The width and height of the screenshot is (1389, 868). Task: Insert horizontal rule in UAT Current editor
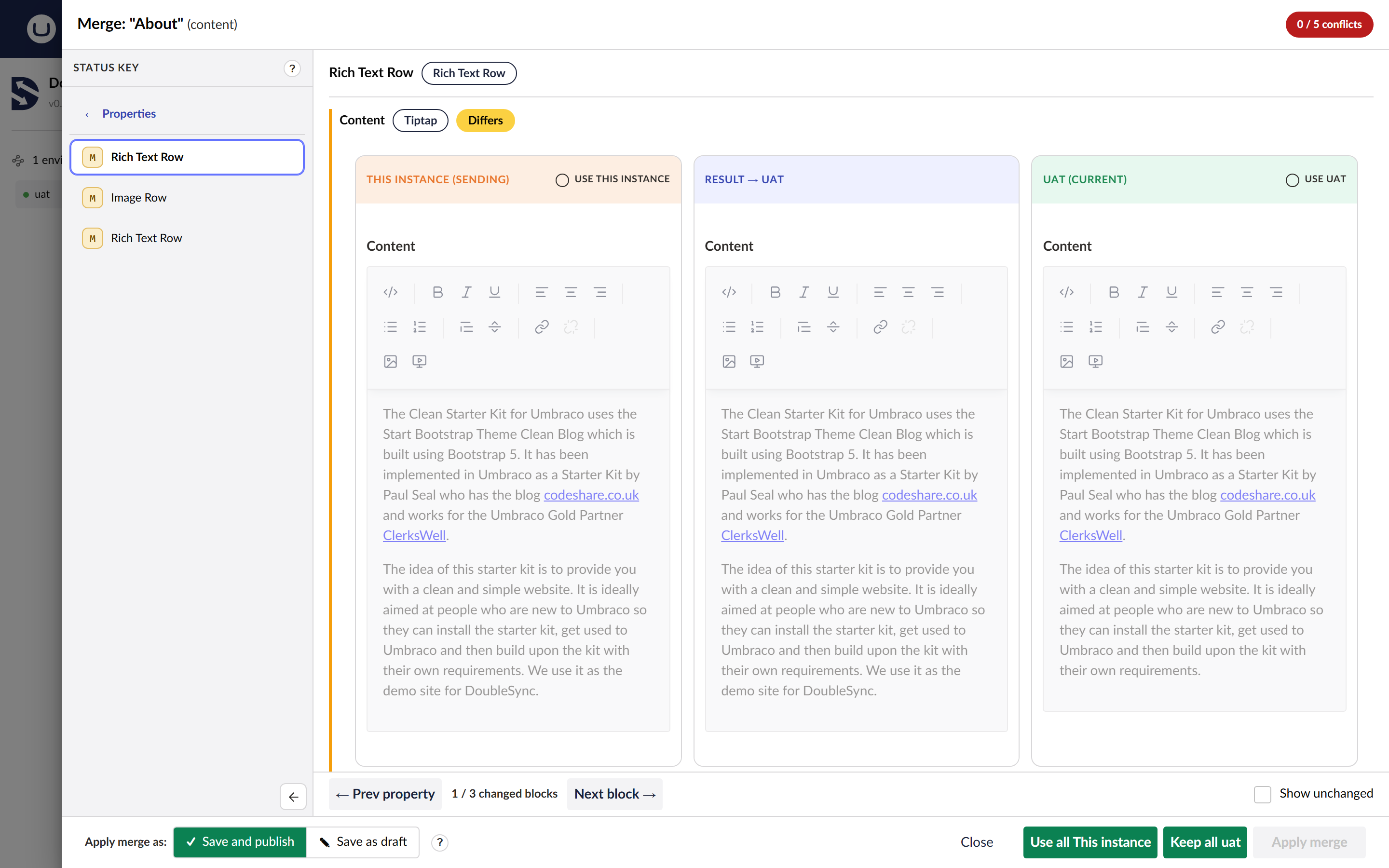click(x=1171, y=326)
